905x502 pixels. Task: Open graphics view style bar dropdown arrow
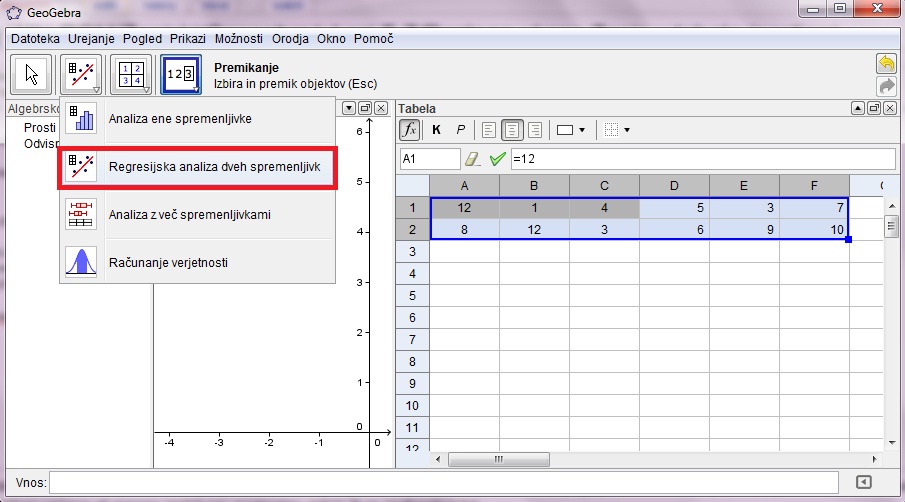[348, 108]
